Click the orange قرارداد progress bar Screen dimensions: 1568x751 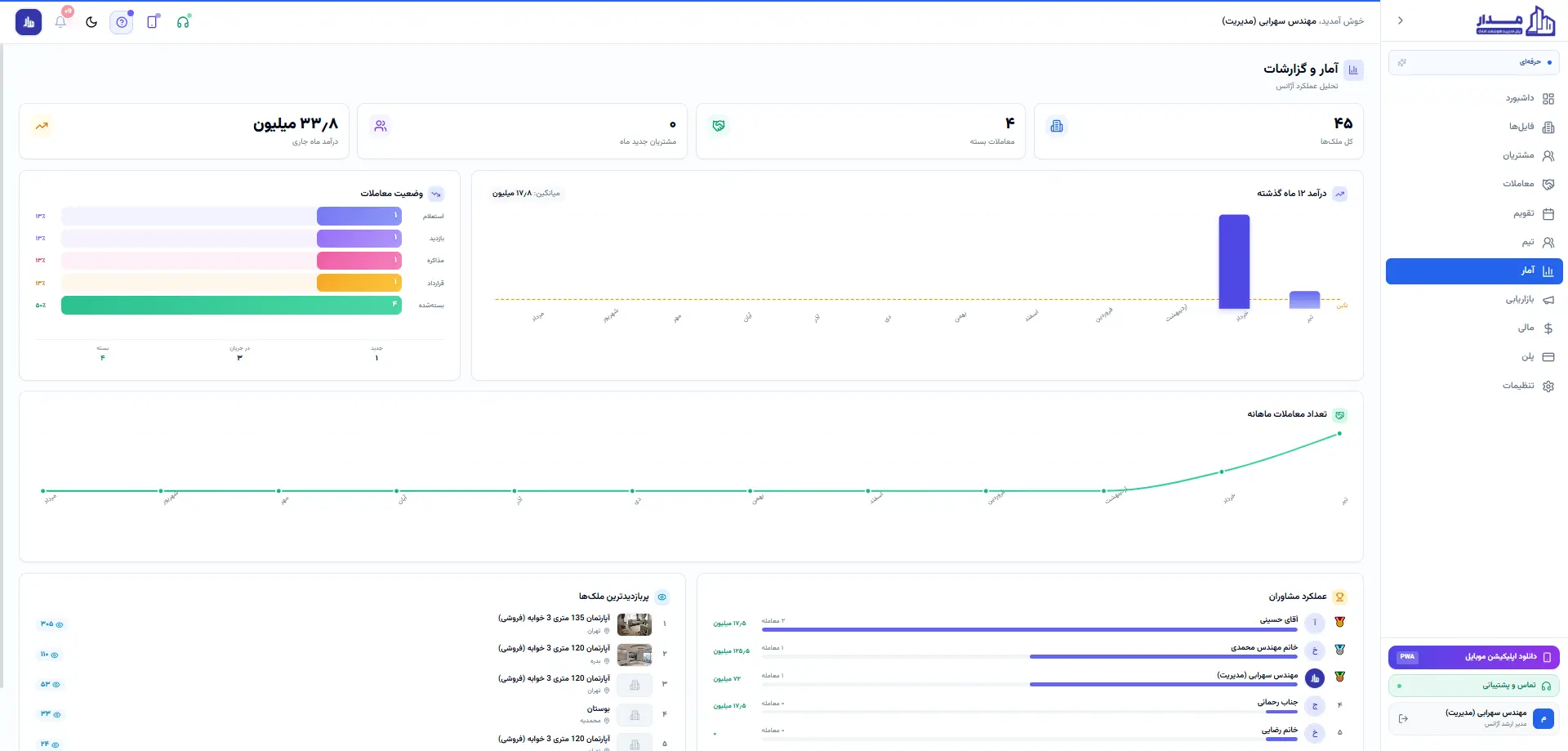359,283
